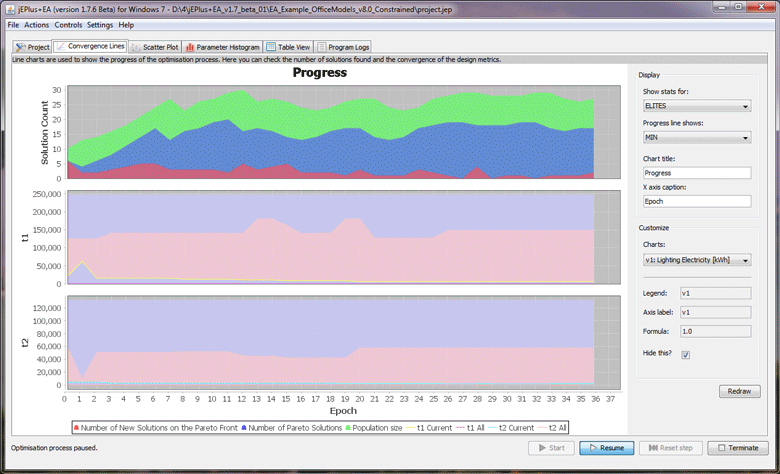The height and width of the screenshot is (474, 780).
Task: Open the Program Logs tab
Action: pos(343,47)
